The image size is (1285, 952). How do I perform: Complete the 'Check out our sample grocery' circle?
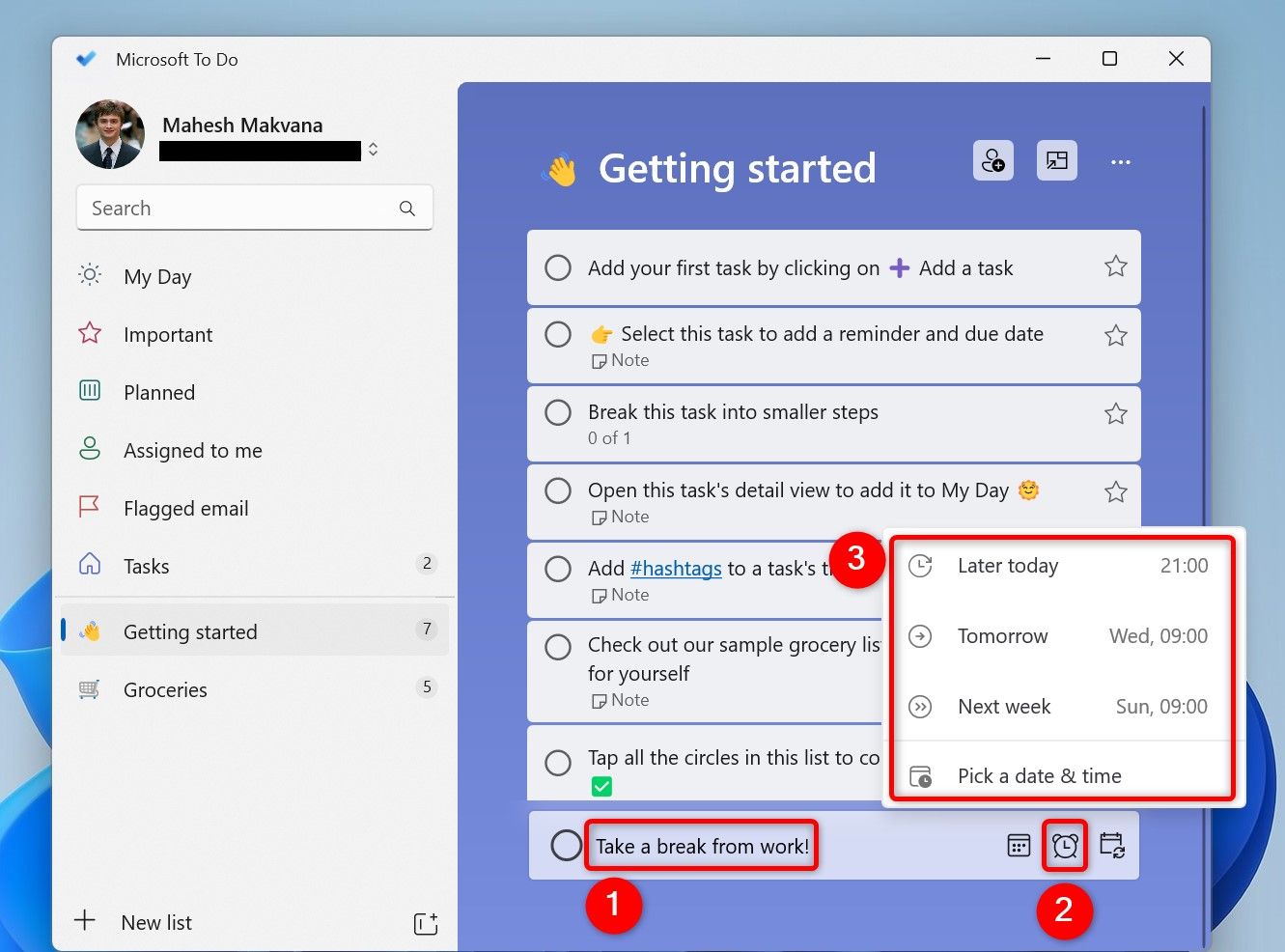pos(558,647)
